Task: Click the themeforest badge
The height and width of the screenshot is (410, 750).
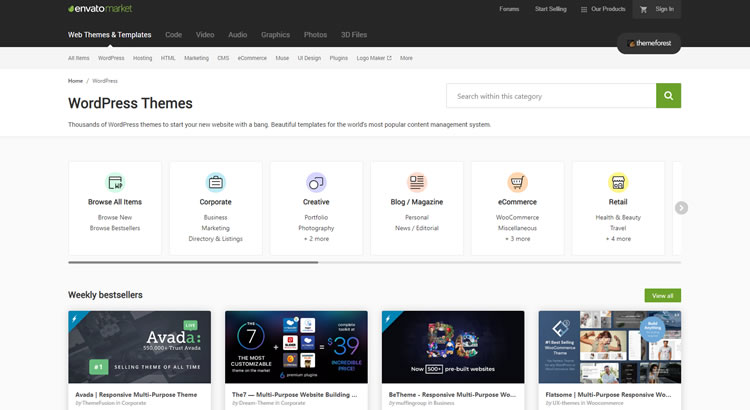Action: (x=649, y=43)
